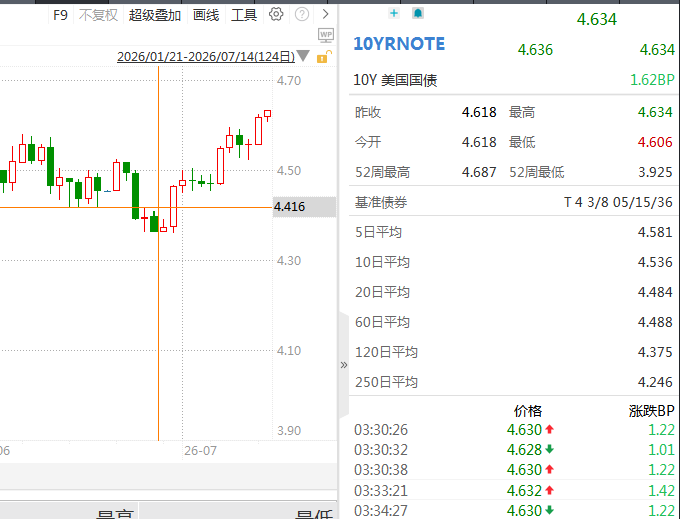
Task: Click the 基准债券 T 4 3/8 05/15/36 row
Action: (513, 202)
